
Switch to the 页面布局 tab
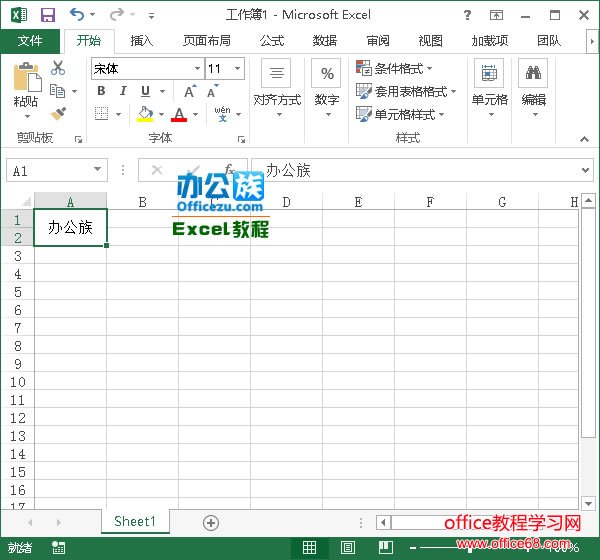click(207, 41)
